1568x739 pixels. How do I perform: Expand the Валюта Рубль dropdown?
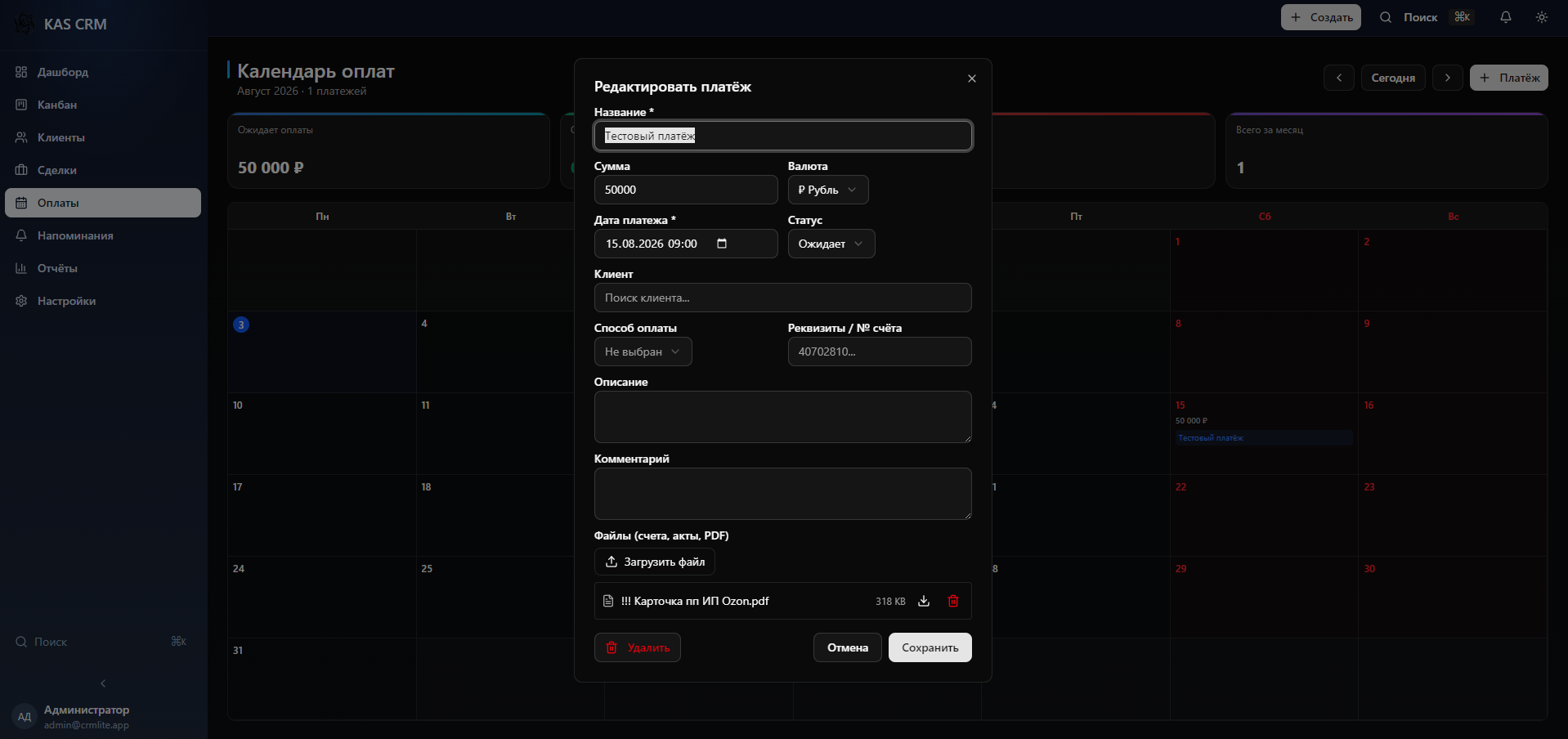pos(828,190)
